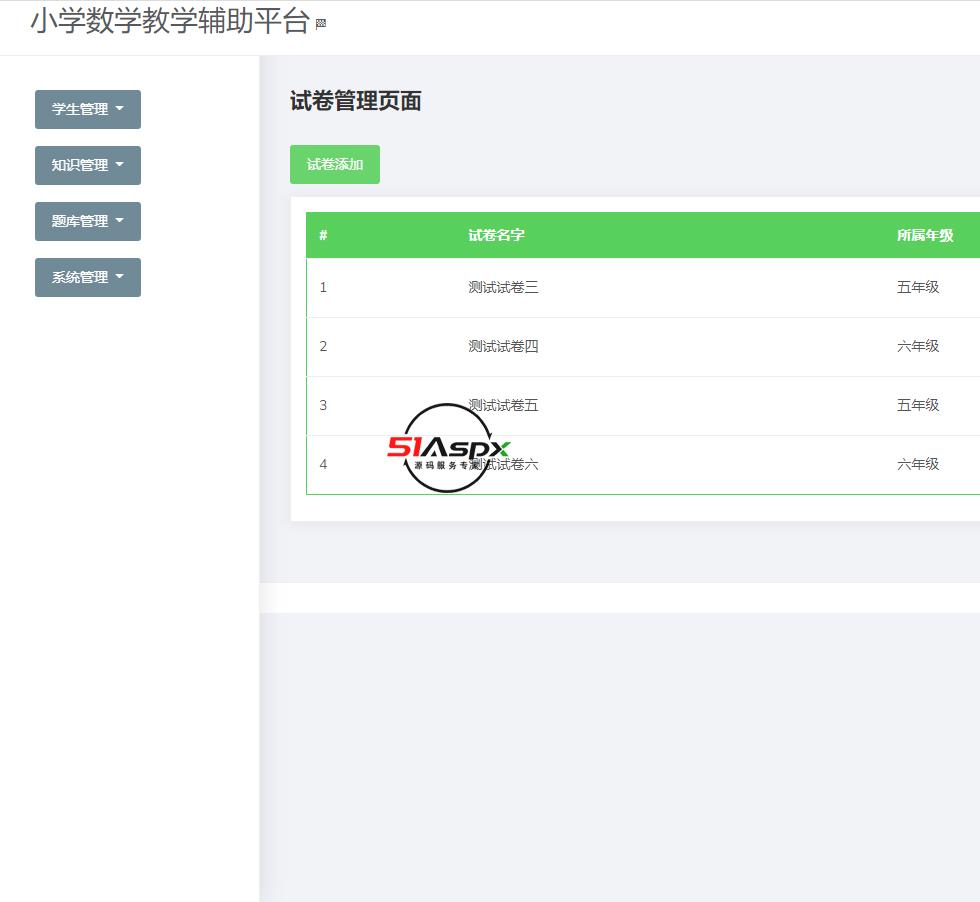Expand the 学生管理 dropdown menu
980x902 pixels.
88,109
